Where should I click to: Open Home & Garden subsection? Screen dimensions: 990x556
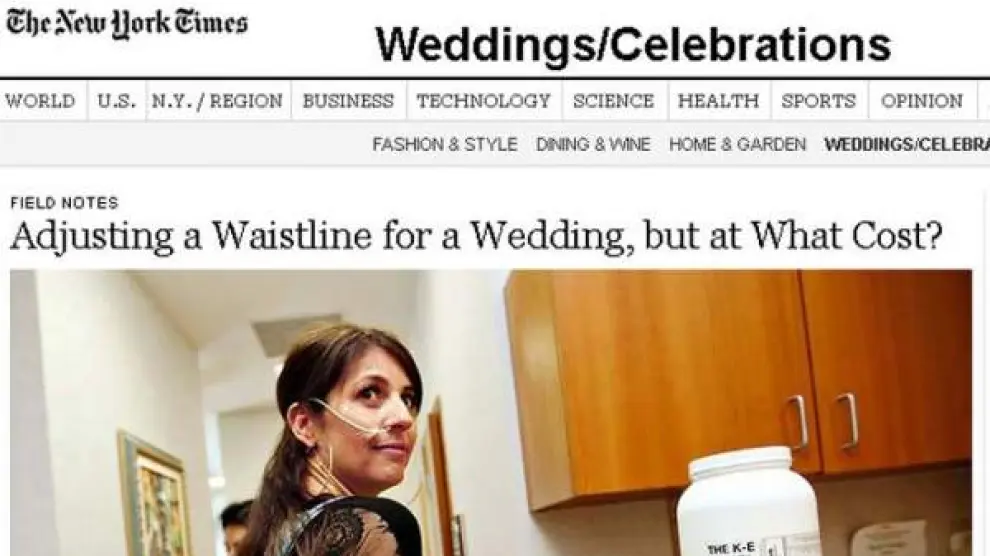pos(737,145)
